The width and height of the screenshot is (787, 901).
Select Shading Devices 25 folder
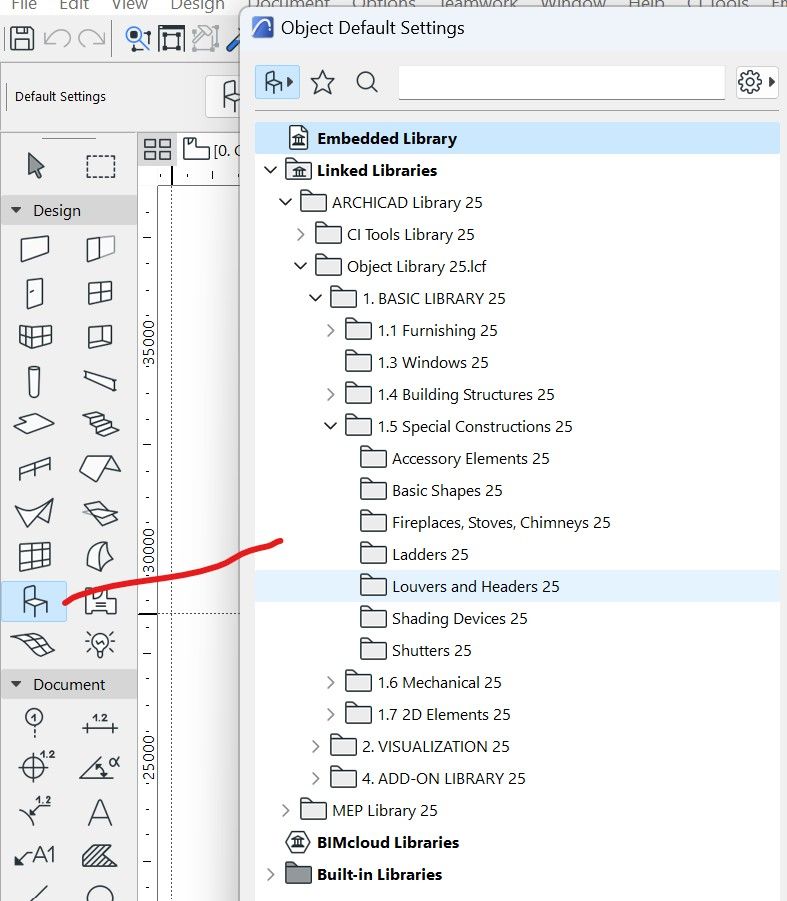tap(443, 618)
